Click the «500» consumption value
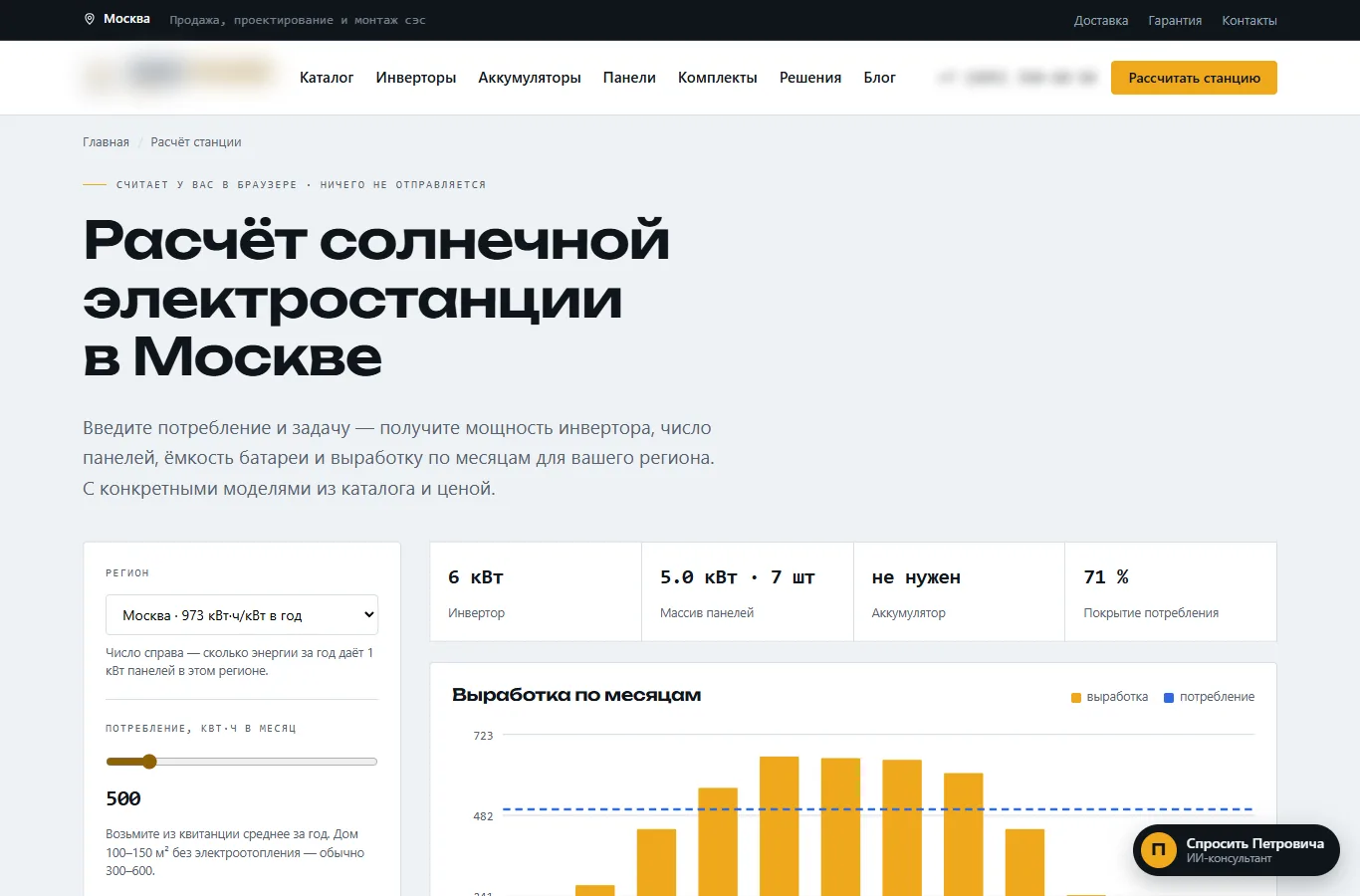Screen dimensions: 1360x896 coord(123,798)
